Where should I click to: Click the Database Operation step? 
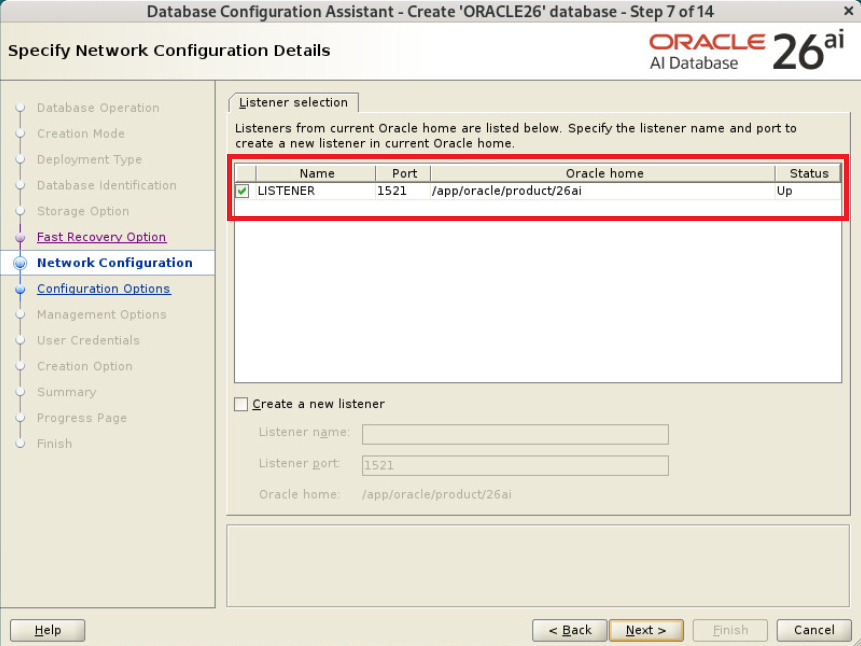coord(98,108)
